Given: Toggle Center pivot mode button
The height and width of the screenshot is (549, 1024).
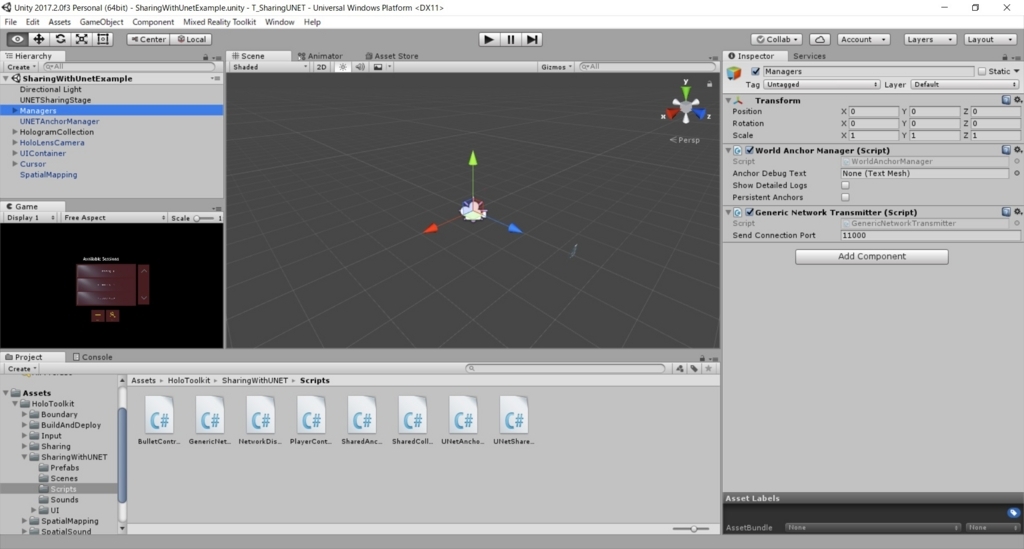Looking at the screenshot, I should point(148,39).
